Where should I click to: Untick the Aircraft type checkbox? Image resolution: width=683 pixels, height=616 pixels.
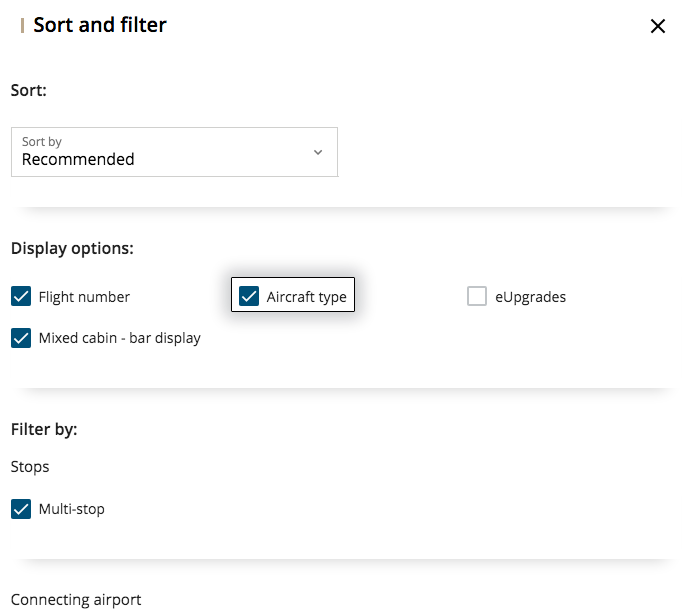(x=249, y=296)
